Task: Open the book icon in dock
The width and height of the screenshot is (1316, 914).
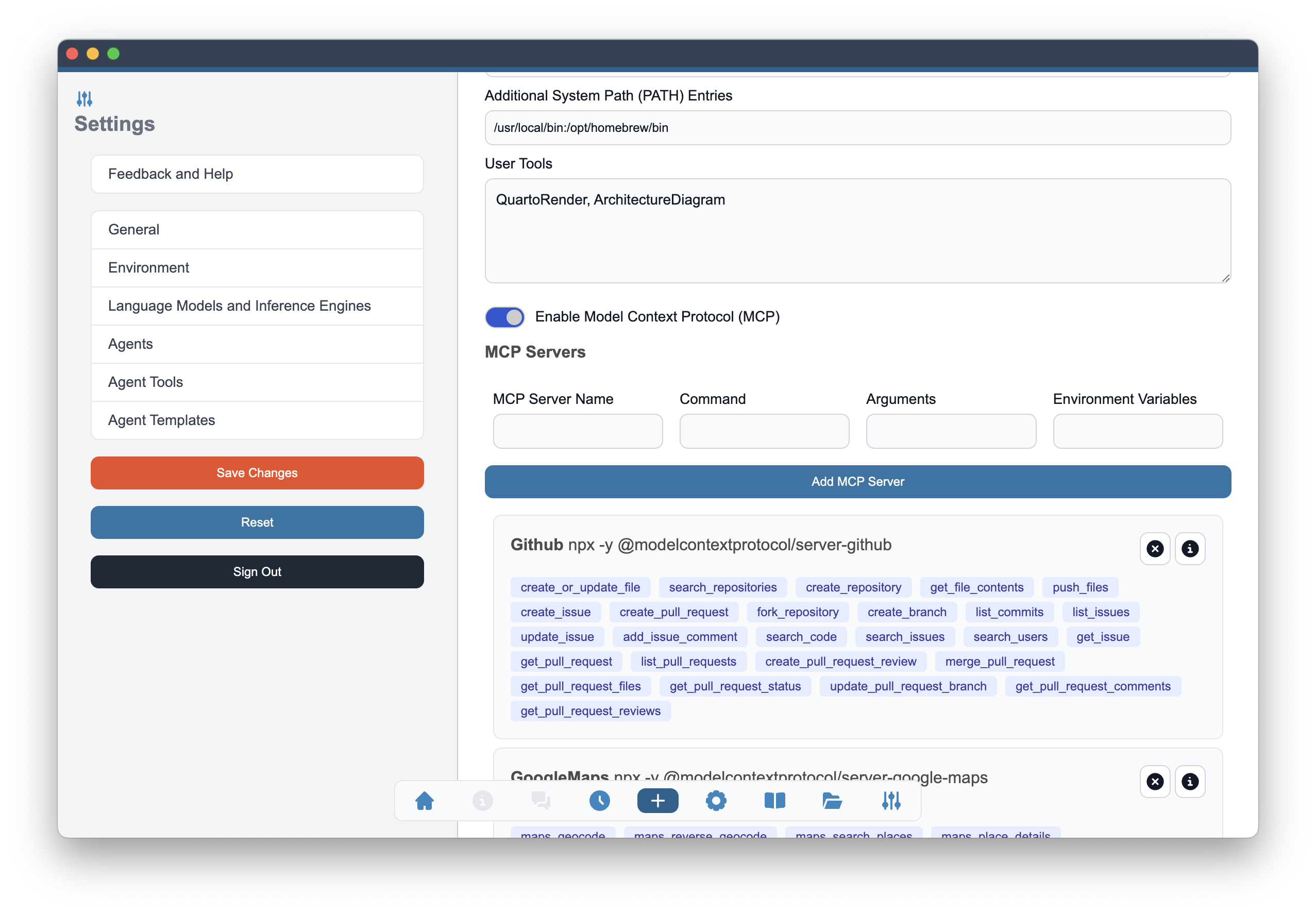Action: point(774,801)
